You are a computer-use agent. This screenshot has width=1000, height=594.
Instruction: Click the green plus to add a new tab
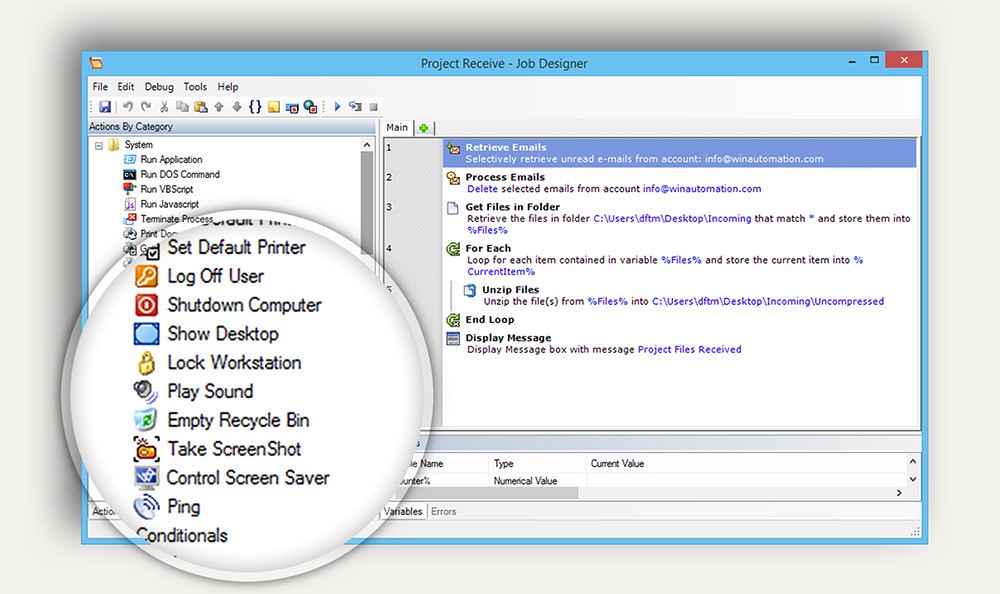point(423,127)
